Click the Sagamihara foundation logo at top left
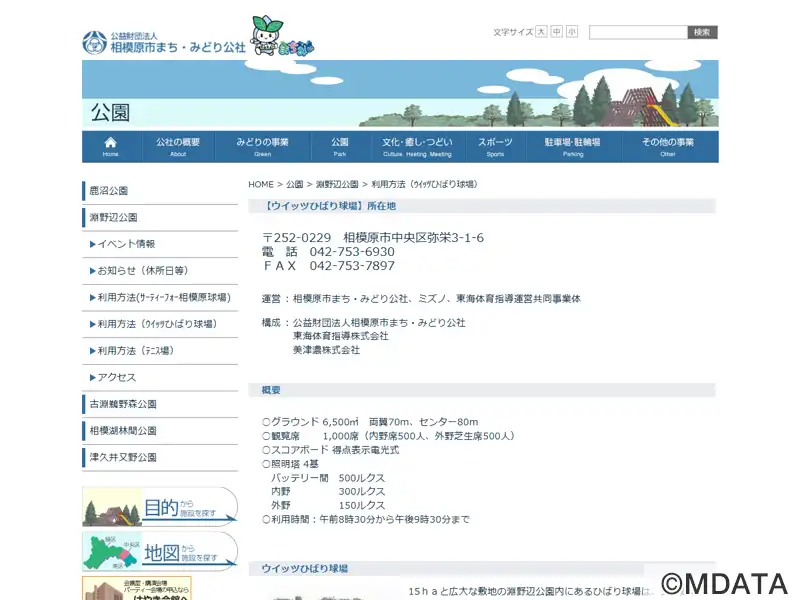The width and height of the screenshot is (800, 600). (x=164, y=42)
